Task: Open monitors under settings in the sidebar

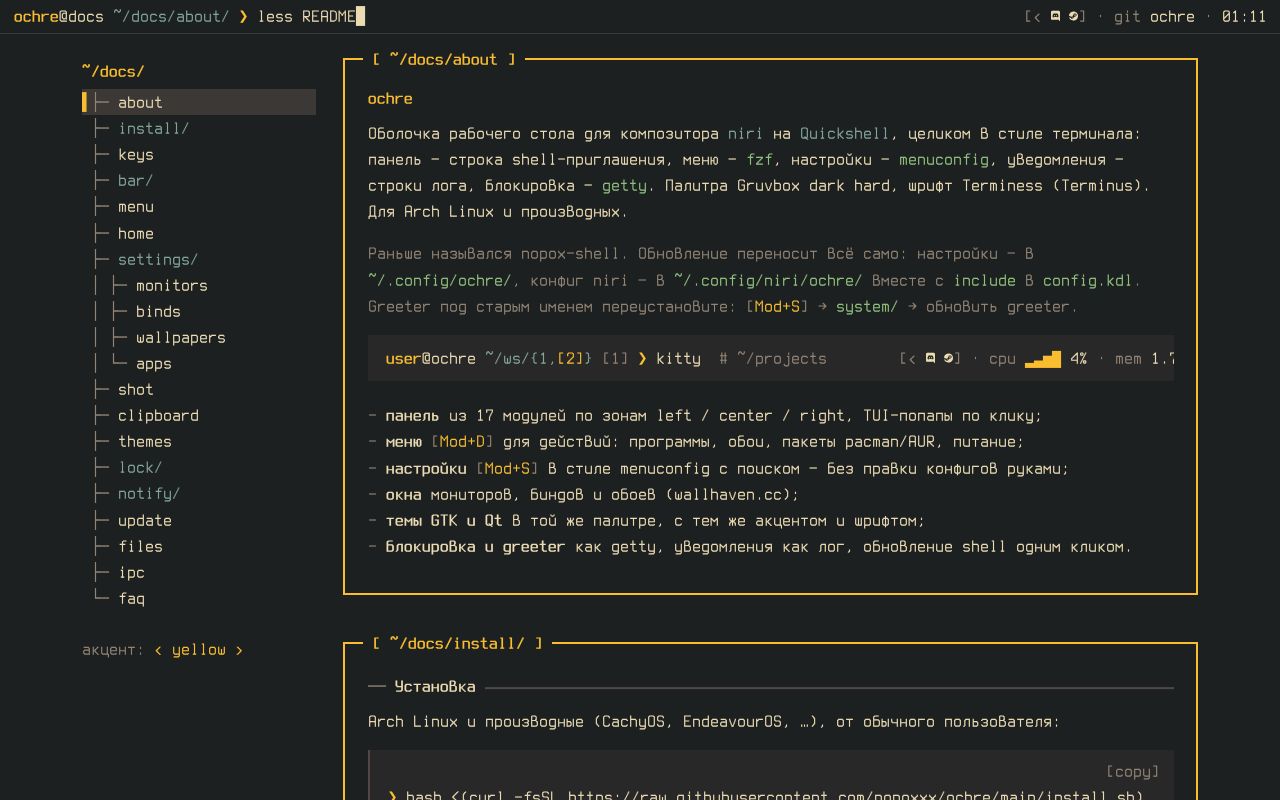Action: pos(172,285)
